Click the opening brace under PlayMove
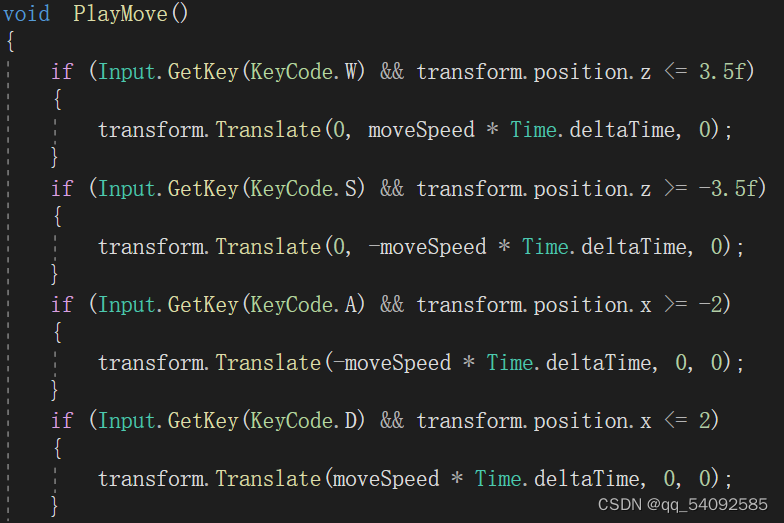Image resolution: width=784 pixels, height=523 pixels. click(x=10, y=42)
